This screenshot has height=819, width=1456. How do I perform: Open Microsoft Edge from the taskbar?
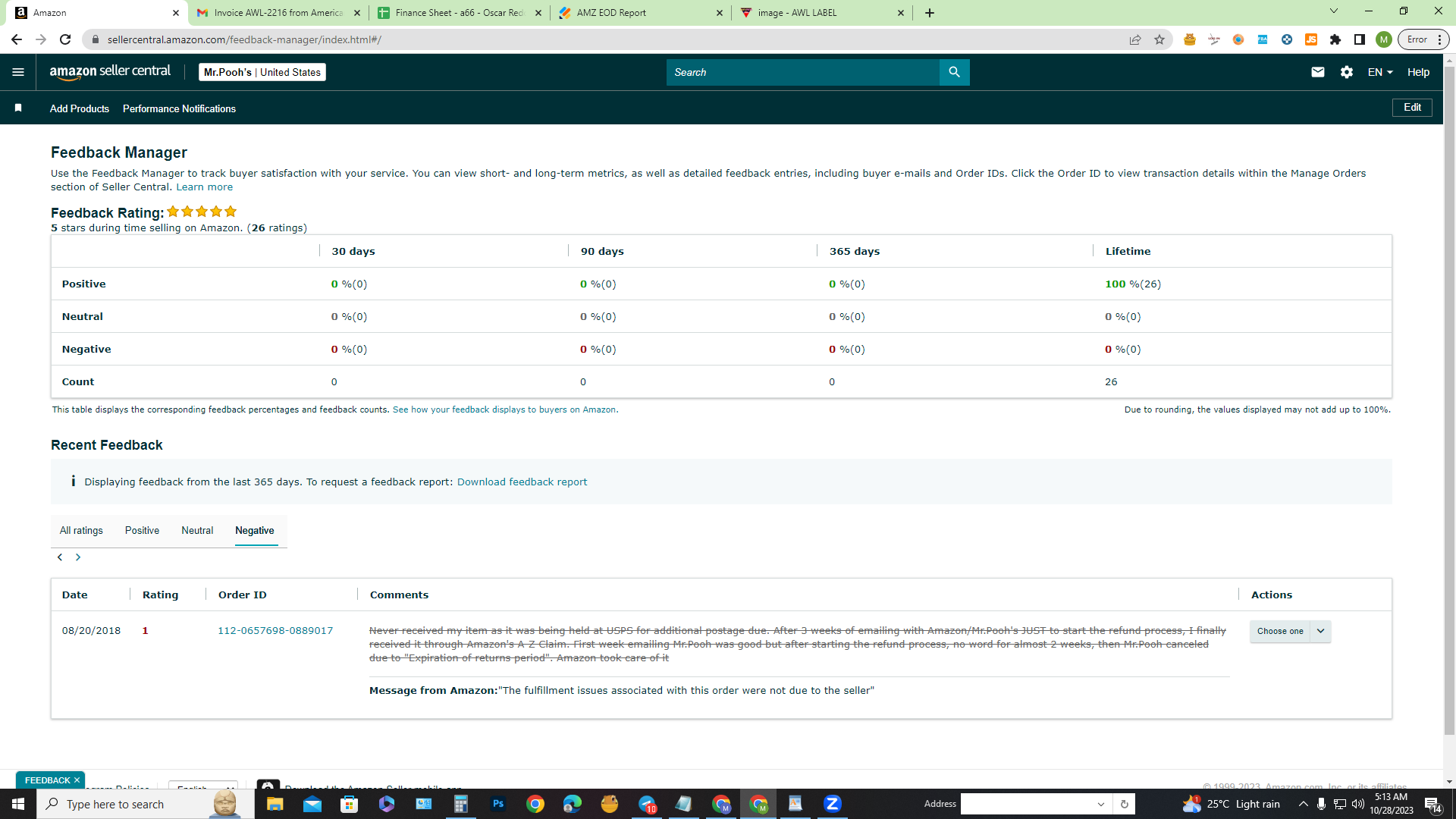[573, 804]
